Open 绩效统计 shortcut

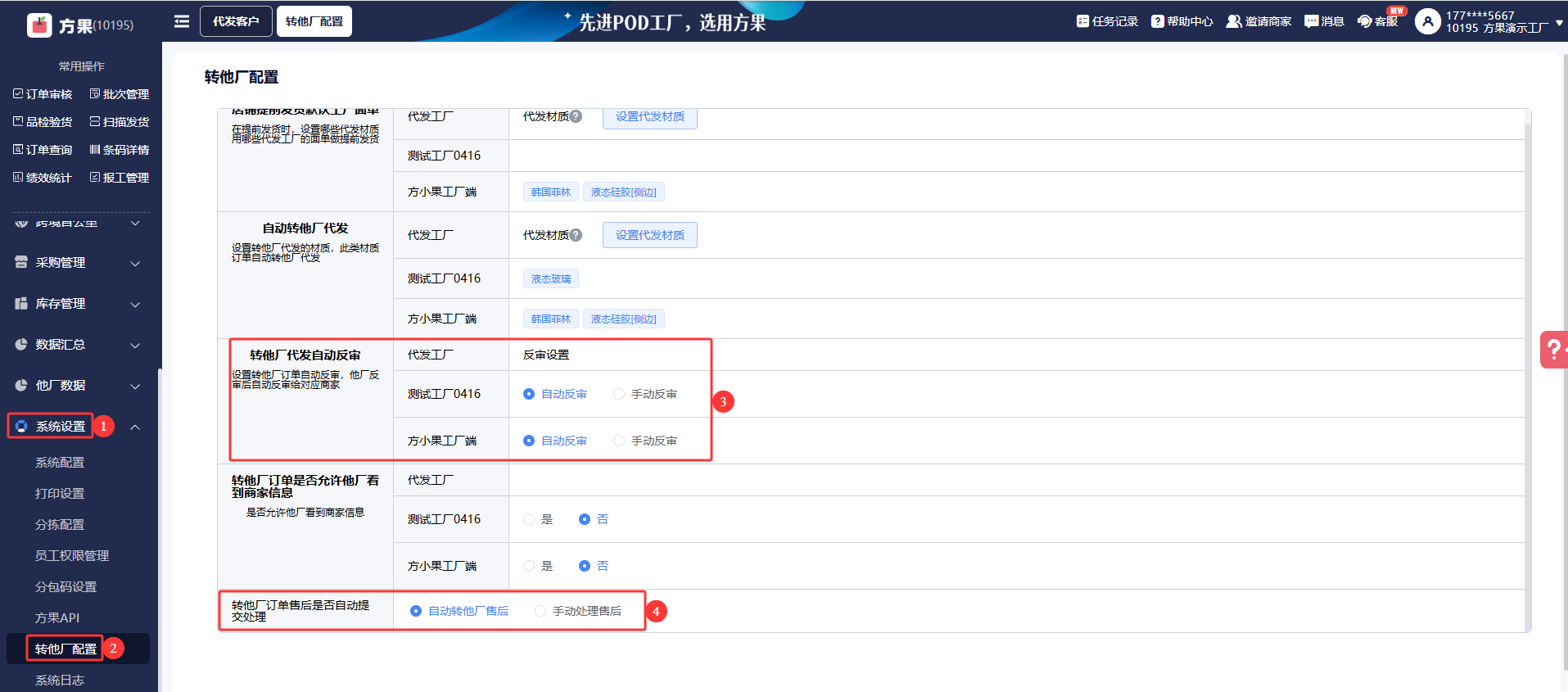[43, 178]
